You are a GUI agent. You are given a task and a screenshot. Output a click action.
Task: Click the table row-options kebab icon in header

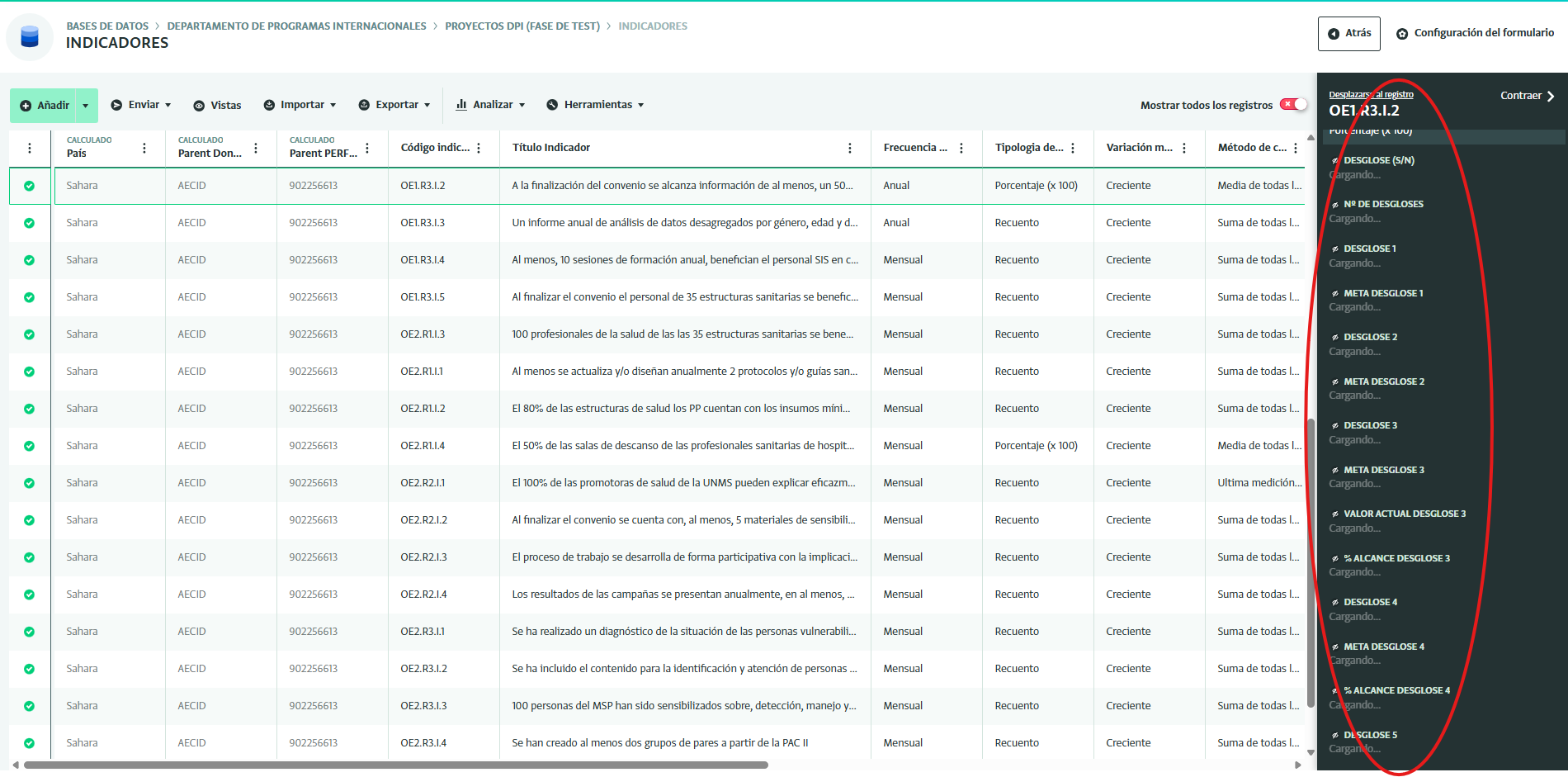pos(30,148)
